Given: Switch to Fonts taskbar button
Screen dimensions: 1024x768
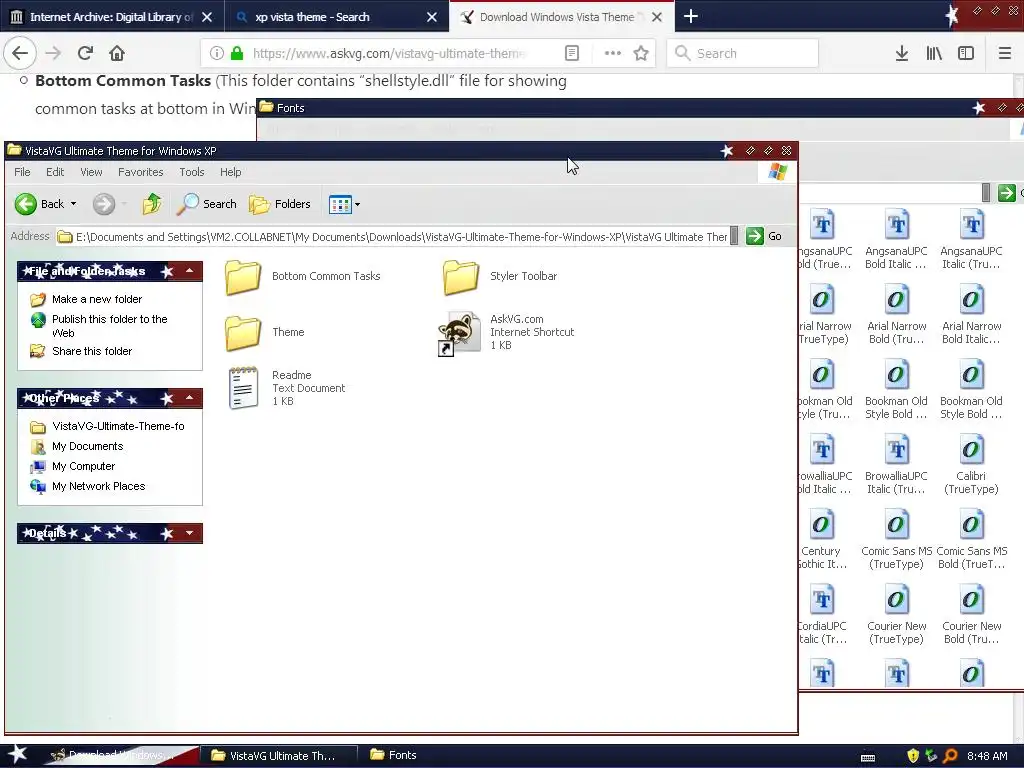Looking at the screenshot, I should (x=393, y=756).
